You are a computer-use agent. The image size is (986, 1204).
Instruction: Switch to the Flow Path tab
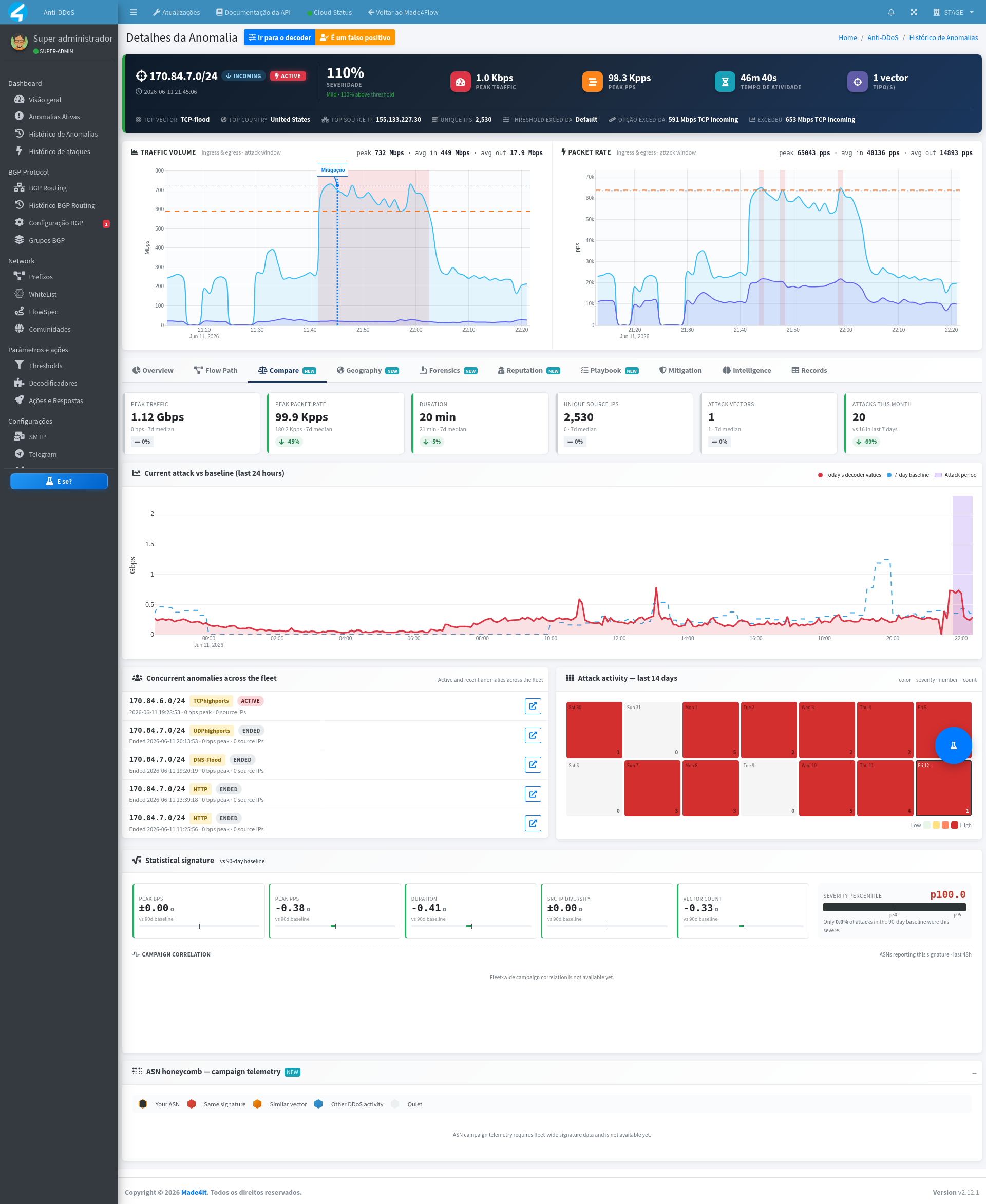(216, 370)
